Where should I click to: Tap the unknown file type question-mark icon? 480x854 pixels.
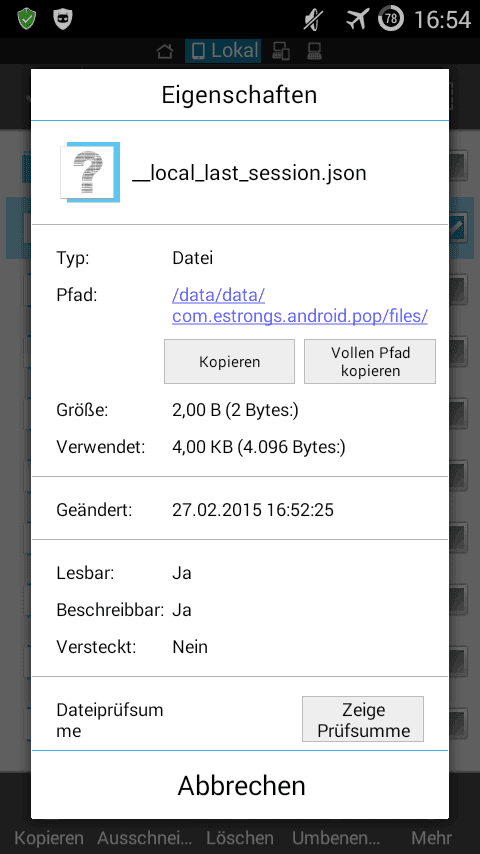point(89,172)
